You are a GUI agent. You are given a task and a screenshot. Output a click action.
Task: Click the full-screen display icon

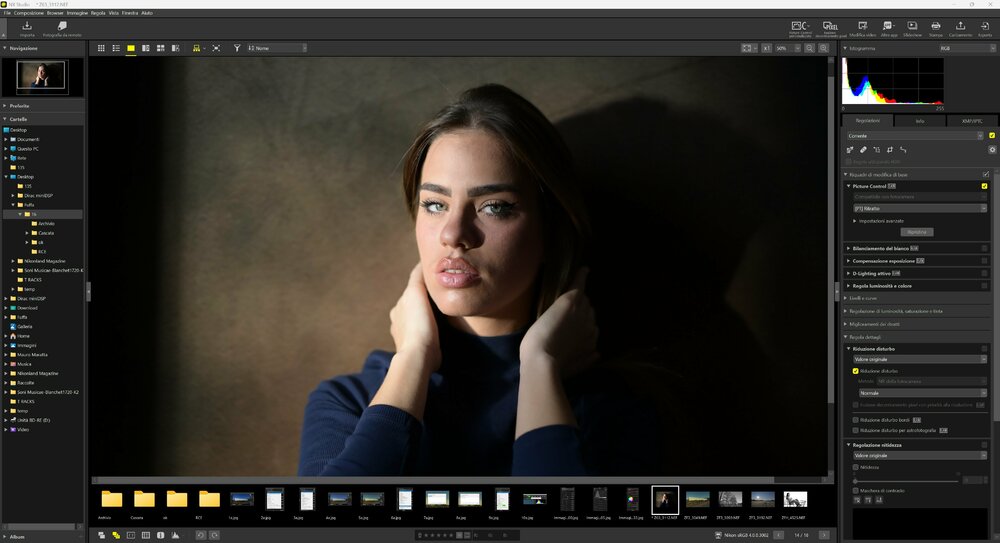216,48
